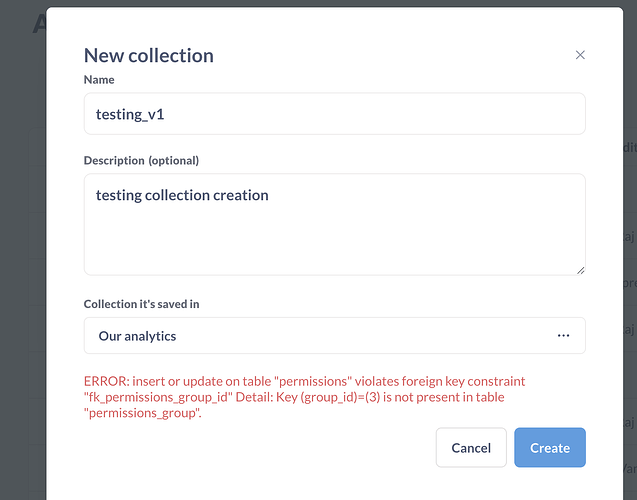Click the large "A" heading behind dialog

pos(39,24)
